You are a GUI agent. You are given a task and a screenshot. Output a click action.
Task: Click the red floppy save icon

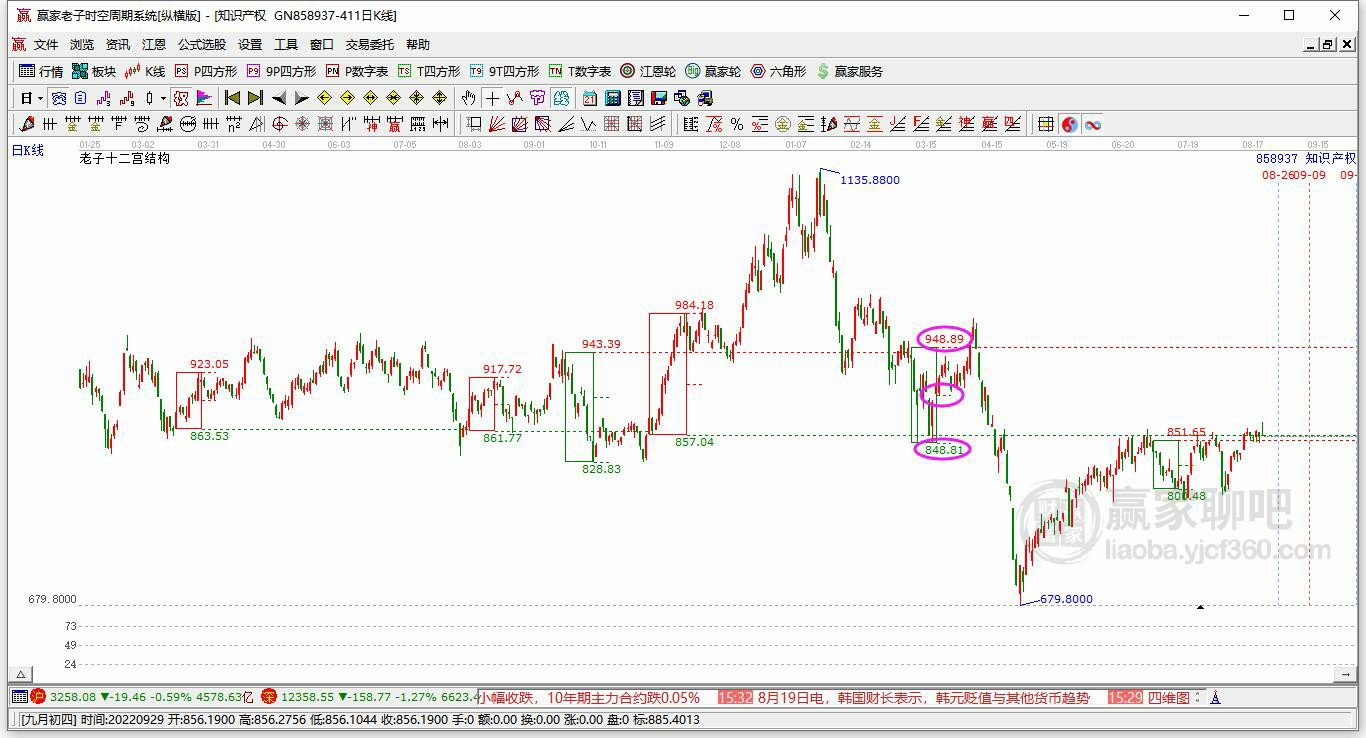pyautogui.click(x=659, y=98)
